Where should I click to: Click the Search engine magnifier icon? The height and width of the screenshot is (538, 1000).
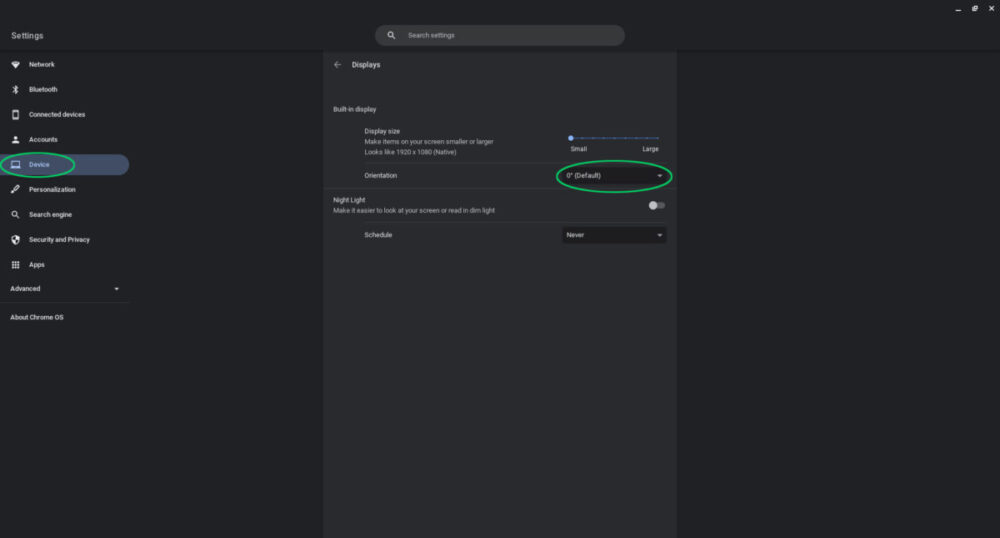point(15,215)
